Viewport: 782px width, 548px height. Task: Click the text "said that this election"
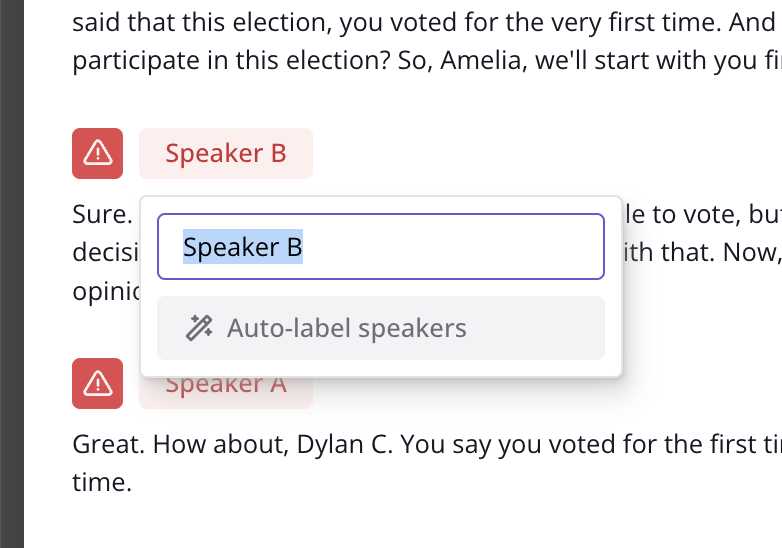(x=198, y=22)
